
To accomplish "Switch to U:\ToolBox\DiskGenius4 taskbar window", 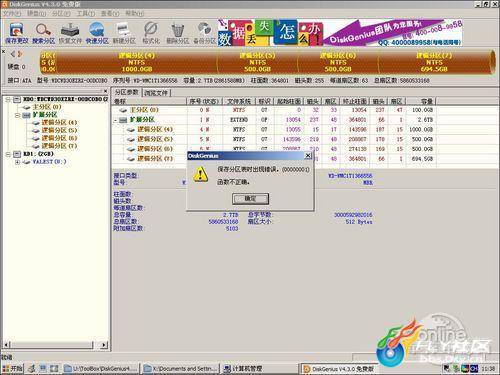I will (x=101, y=369).
